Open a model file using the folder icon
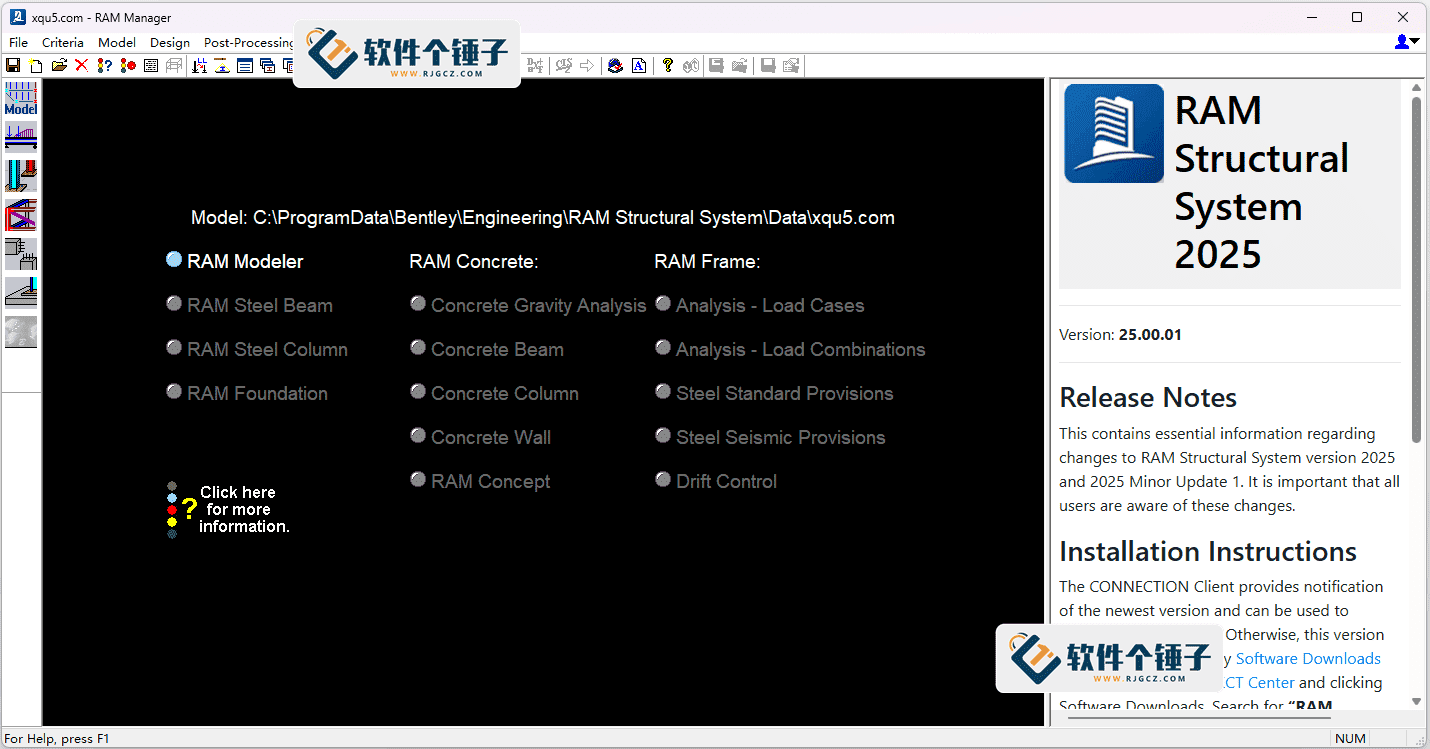The image size is (1430, 749). [59, 66]
